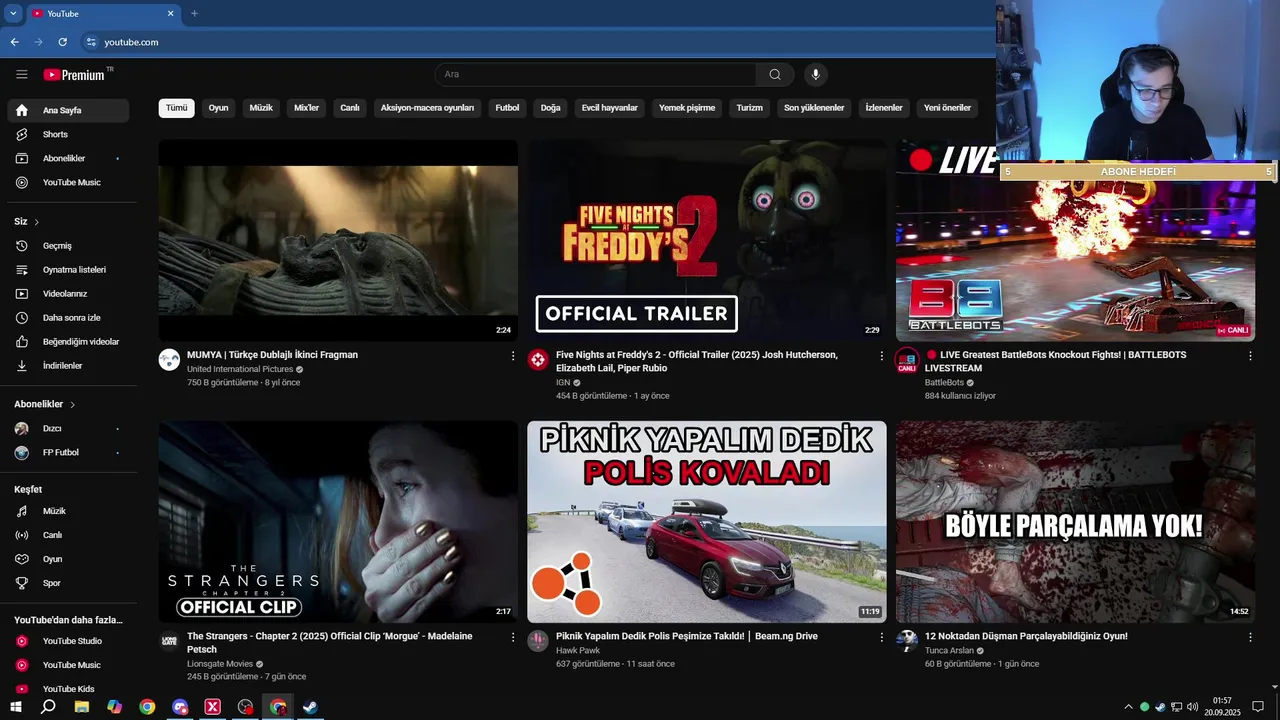Open BattleBots channel avatar
Image resolution: width=1280 pixels, height=720 pixels.
coord(907,360)
